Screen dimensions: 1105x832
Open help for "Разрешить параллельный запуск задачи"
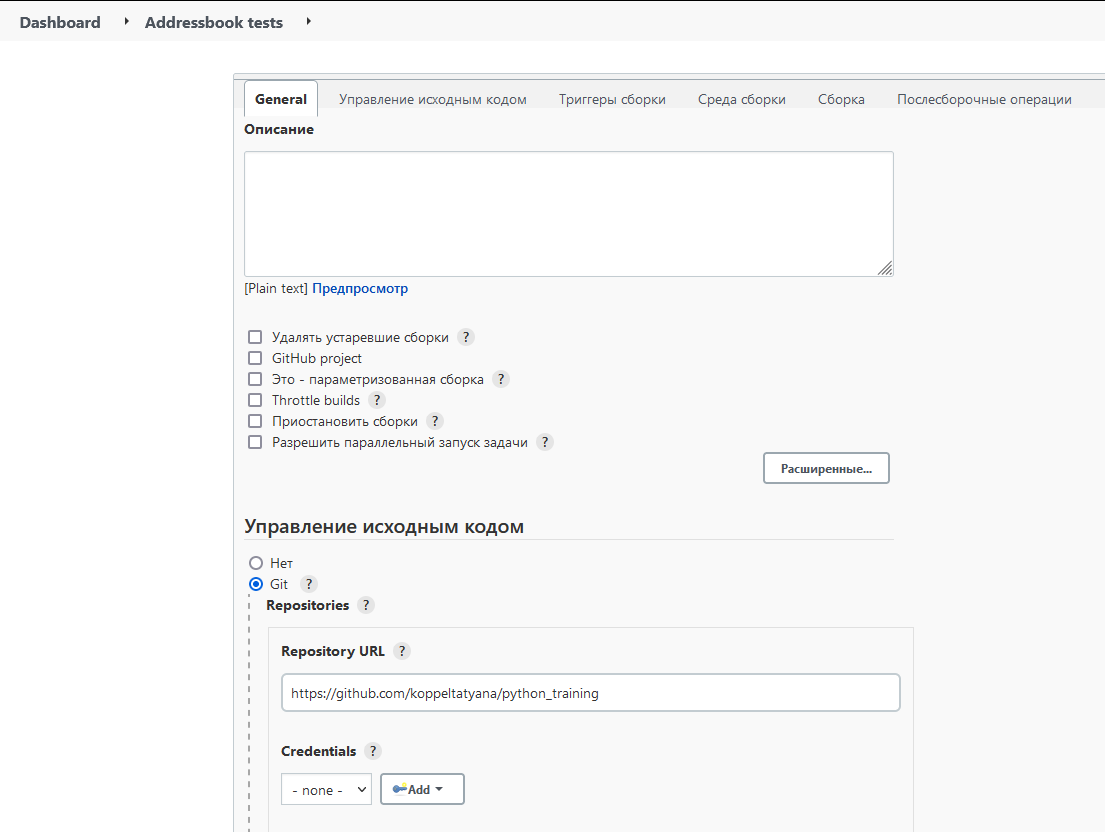[544, 442]
